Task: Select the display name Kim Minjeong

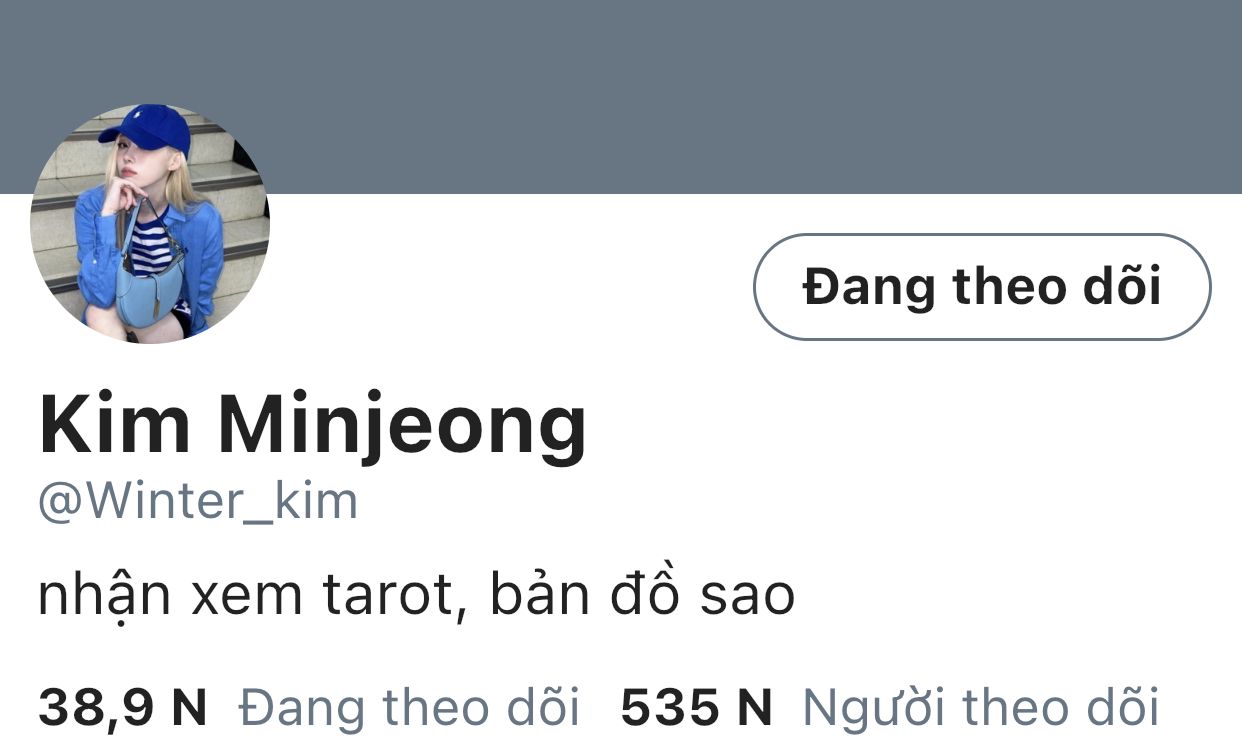Action: pyautogui.click(x=312, y=426)
